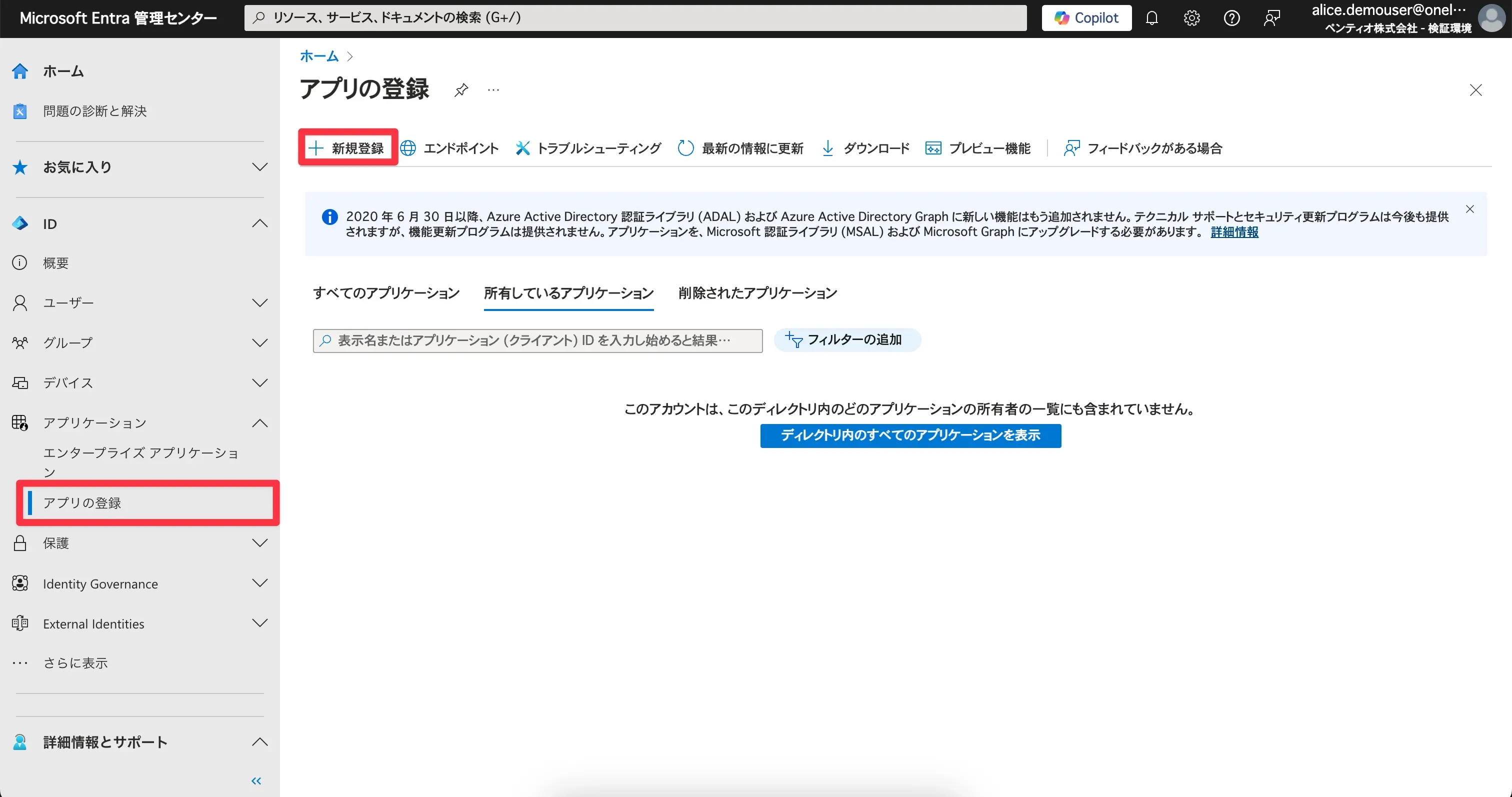This screenshot has height=797, width=1512.
Task: Click the エンドポイント globe toolbar item
Action: click(449, 148)
